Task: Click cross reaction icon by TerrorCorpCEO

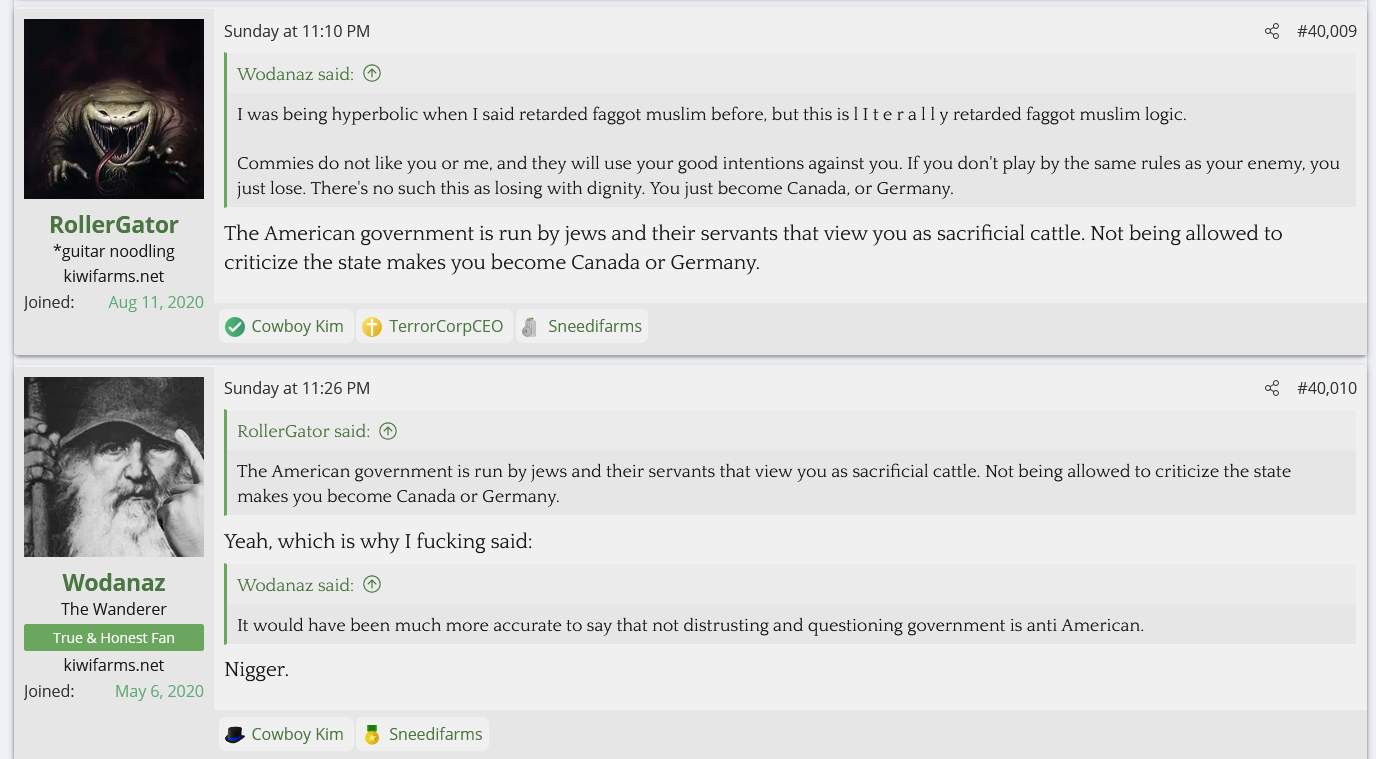Action: click(372, 326)
